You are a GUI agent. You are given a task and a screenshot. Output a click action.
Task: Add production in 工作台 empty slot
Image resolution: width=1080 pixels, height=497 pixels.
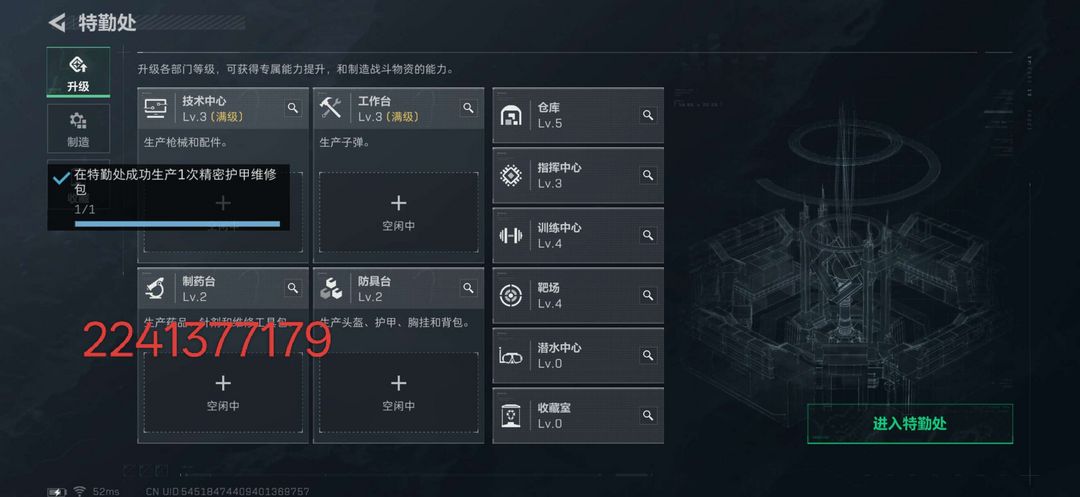399,212
